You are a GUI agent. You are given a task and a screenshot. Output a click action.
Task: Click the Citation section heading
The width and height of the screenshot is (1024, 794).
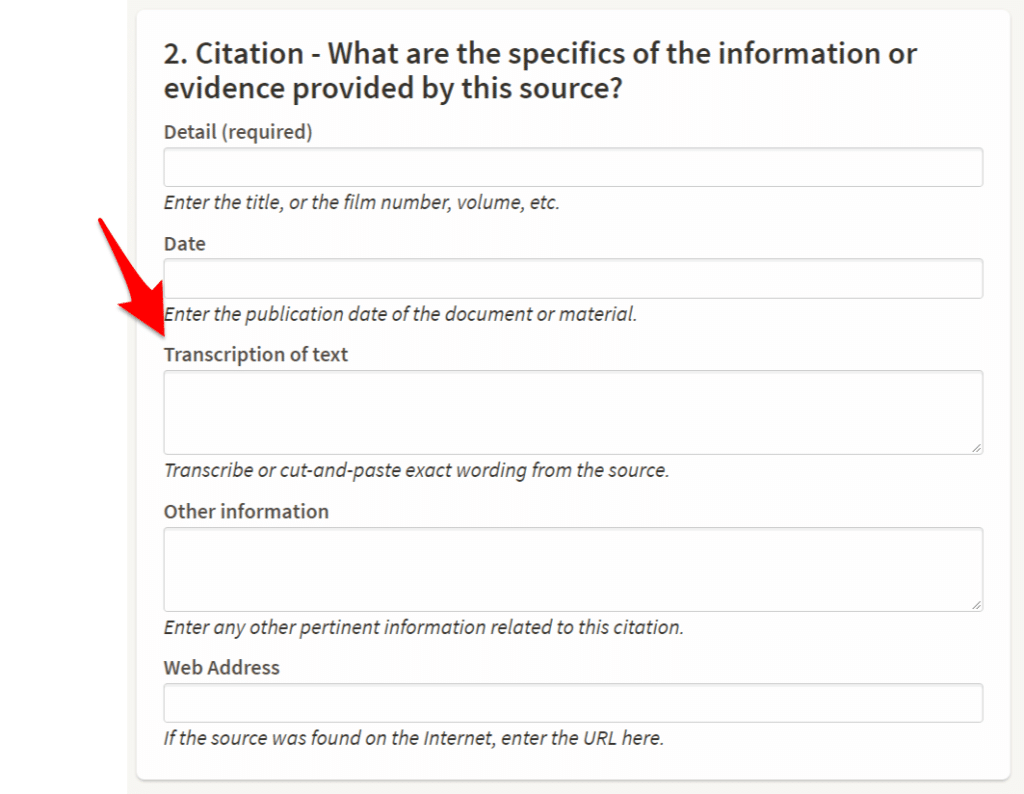pos(540,70)
